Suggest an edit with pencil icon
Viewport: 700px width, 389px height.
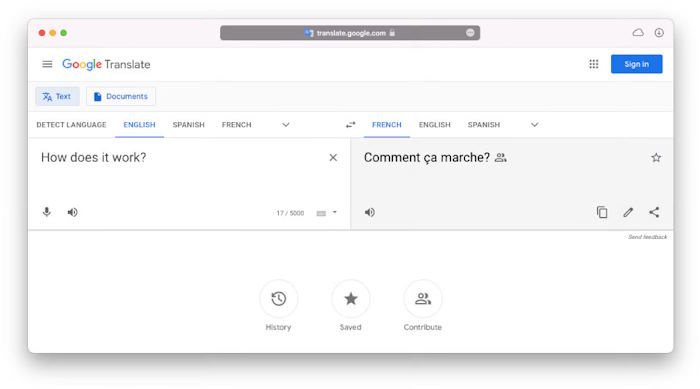click(x=628, y=212)
